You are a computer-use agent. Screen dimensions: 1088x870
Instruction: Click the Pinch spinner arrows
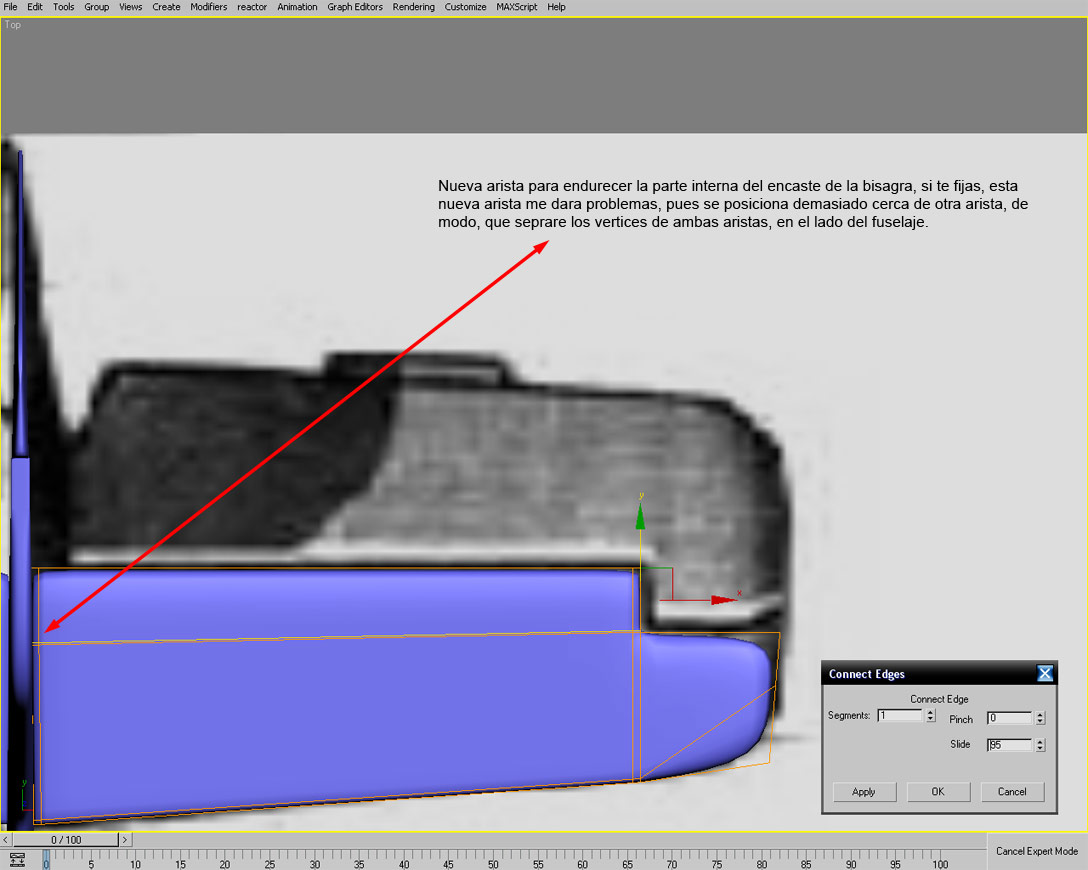coord(1040,718)
